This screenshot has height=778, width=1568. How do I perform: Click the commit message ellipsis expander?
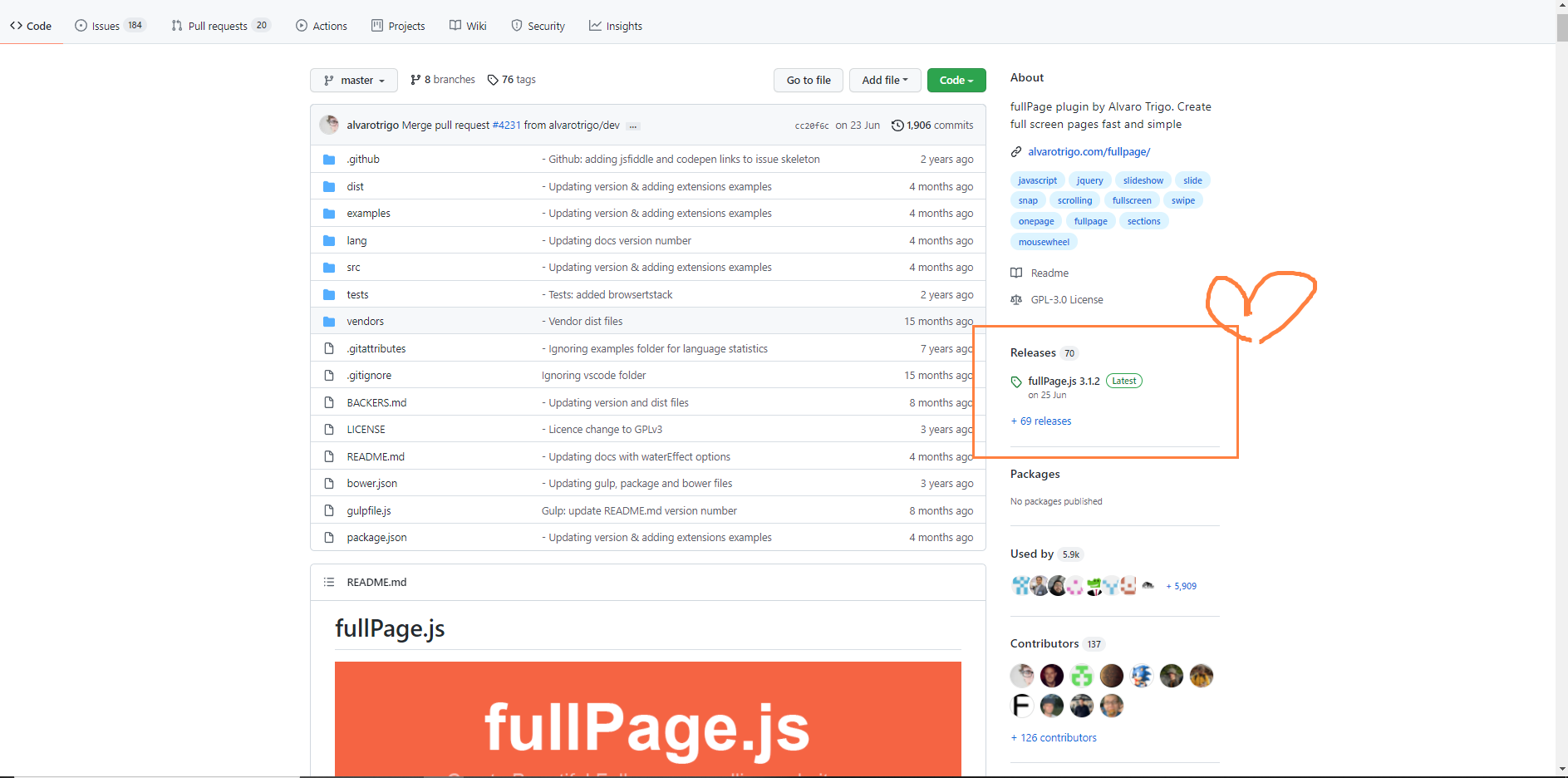click(x=632, y=126)
